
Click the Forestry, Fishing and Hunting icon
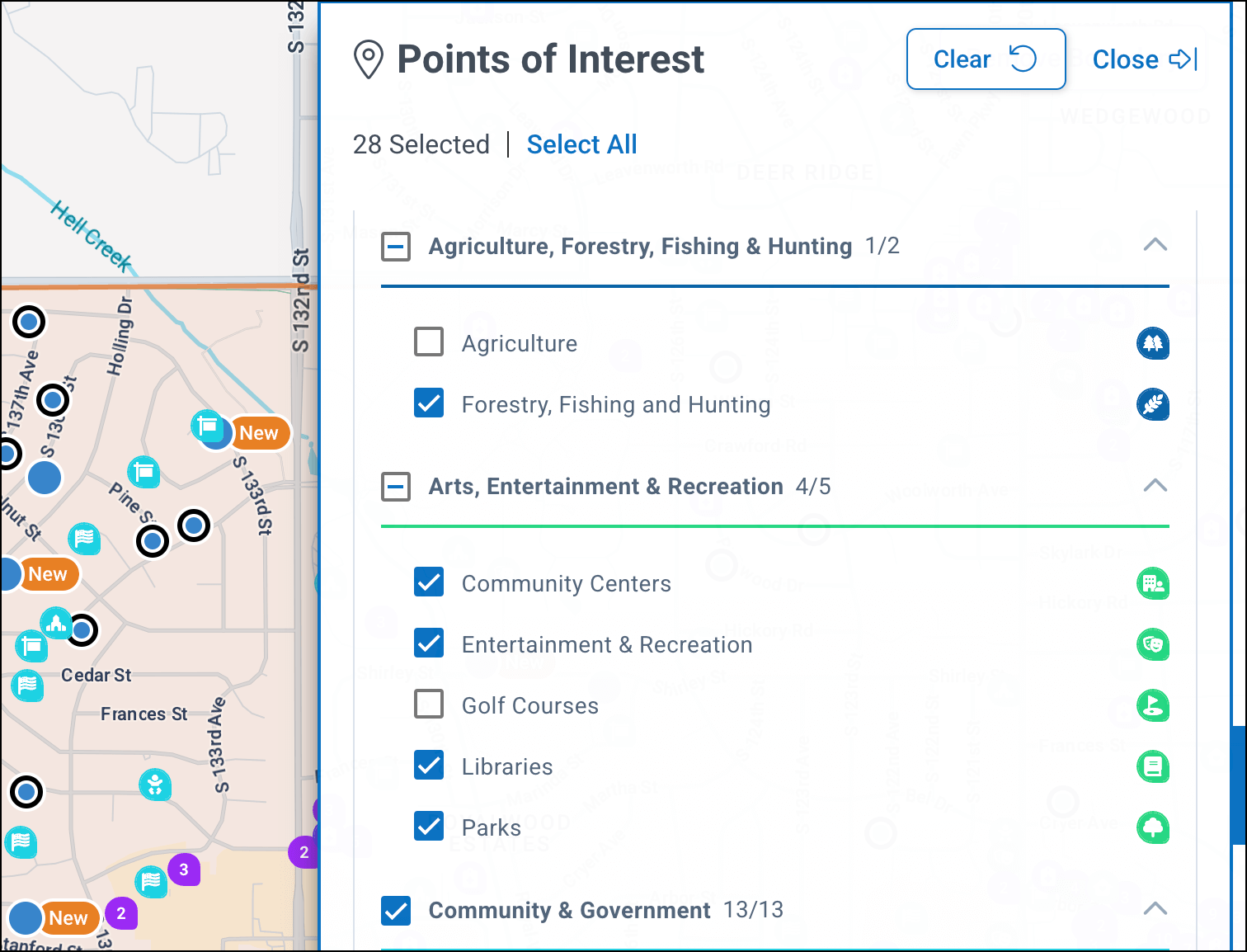(1152, 404)
